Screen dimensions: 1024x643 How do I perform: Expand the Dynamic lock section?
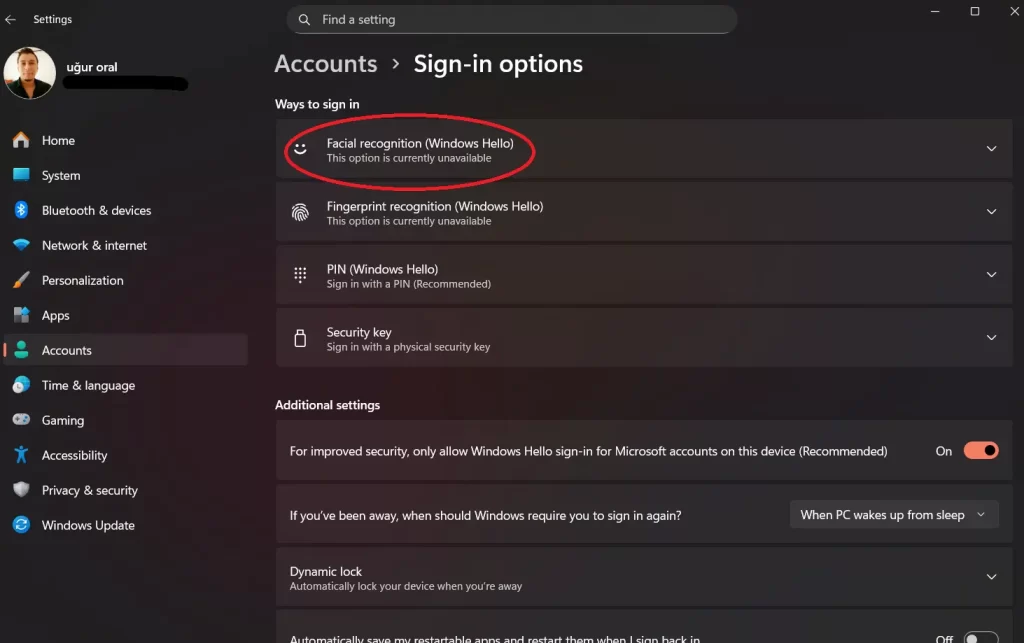click(x=644, y=578)
